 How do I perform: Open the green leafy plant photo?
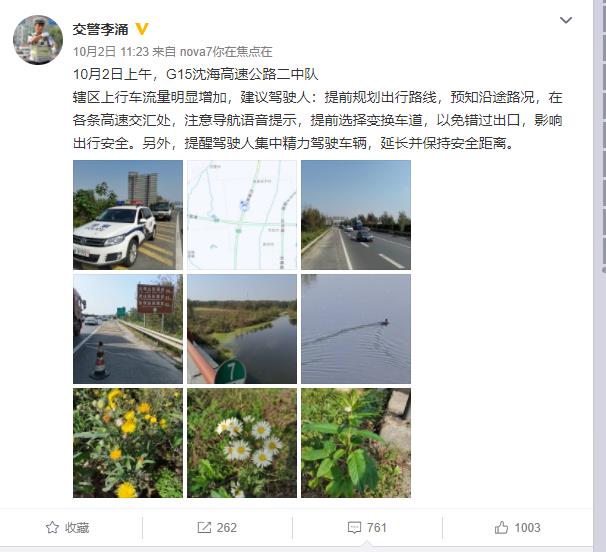tap(356, 443)
